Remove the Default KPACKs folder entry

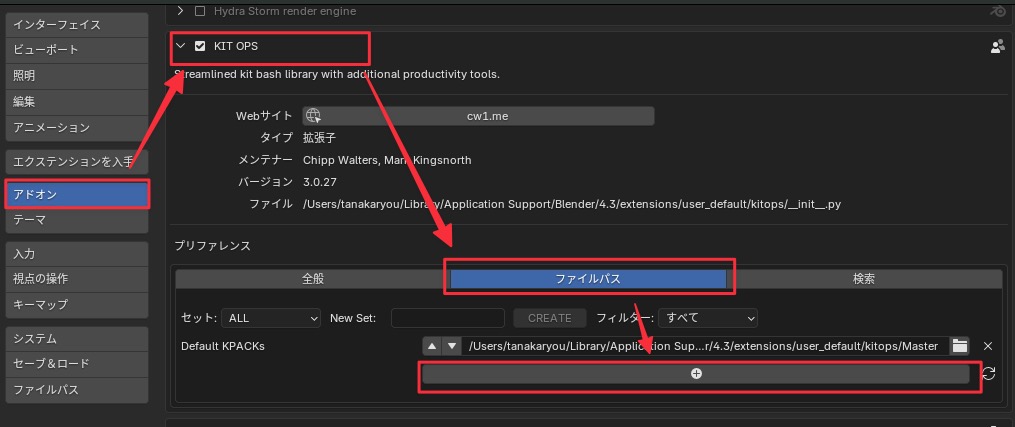(x=988, y=346)
